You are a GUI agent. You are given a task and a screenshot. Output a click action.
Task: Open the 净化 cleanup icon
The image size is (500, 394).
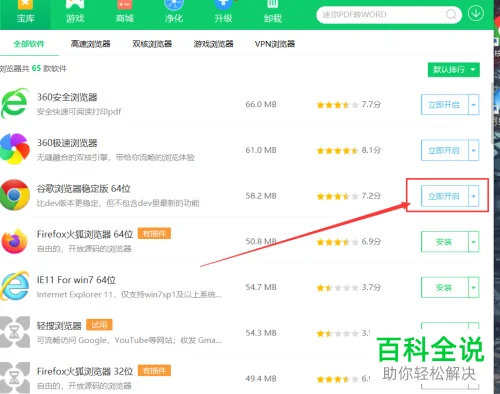point(174,13)
